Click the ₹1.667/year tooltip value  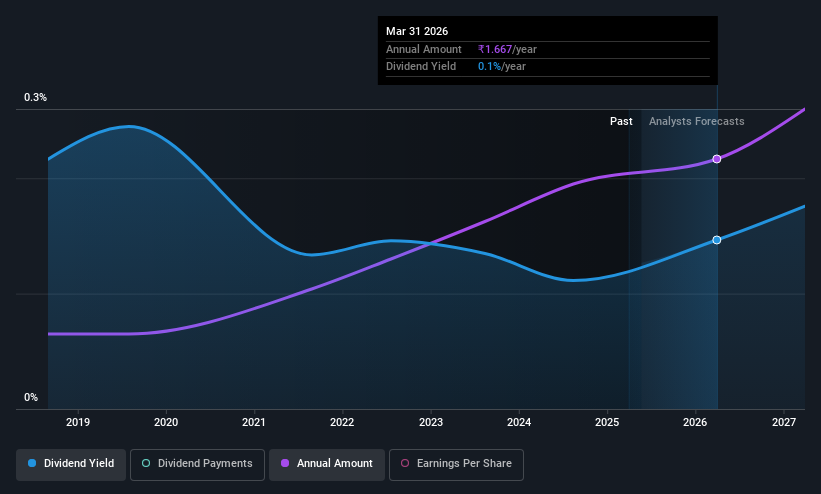507,49
